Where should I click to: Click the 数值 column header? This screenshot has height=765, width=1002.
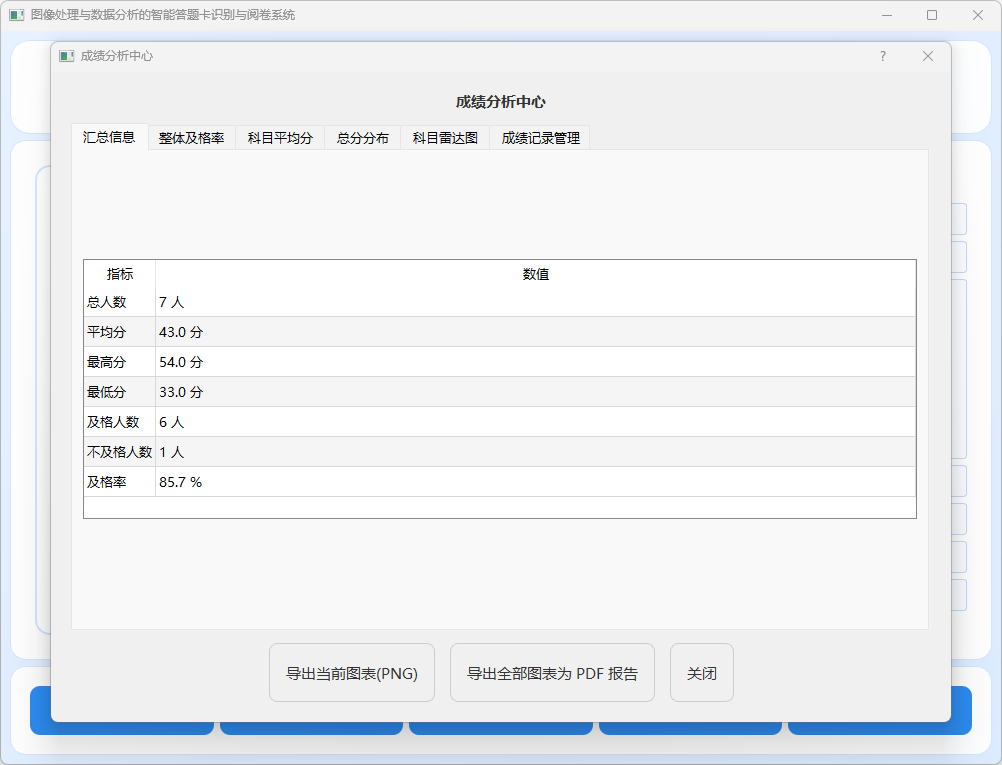(535, 274)
